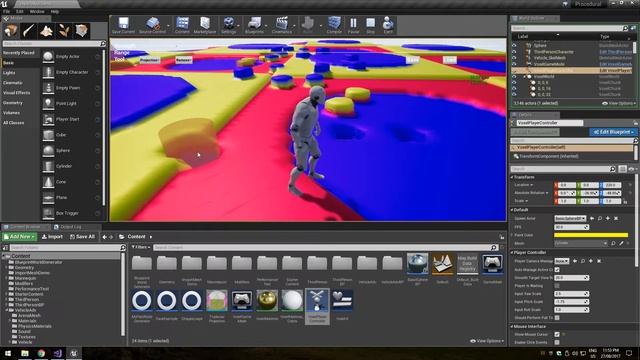Collapse the Transform section
The height and width of the screenshot is (360, 640).
[512, 177]
